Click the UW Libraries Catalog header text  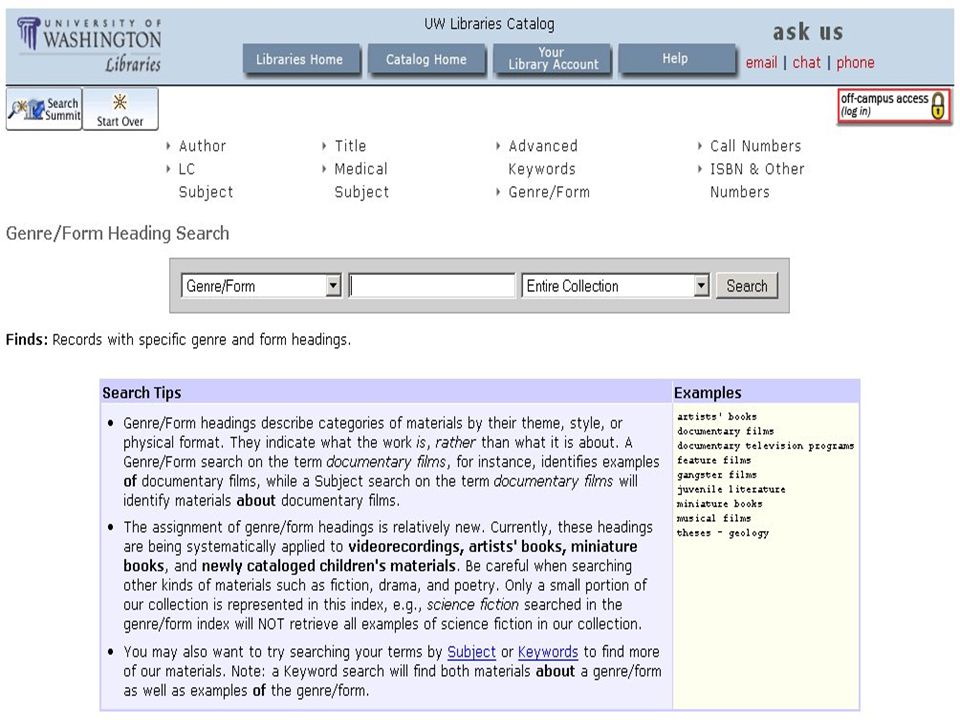coord(489,24)
